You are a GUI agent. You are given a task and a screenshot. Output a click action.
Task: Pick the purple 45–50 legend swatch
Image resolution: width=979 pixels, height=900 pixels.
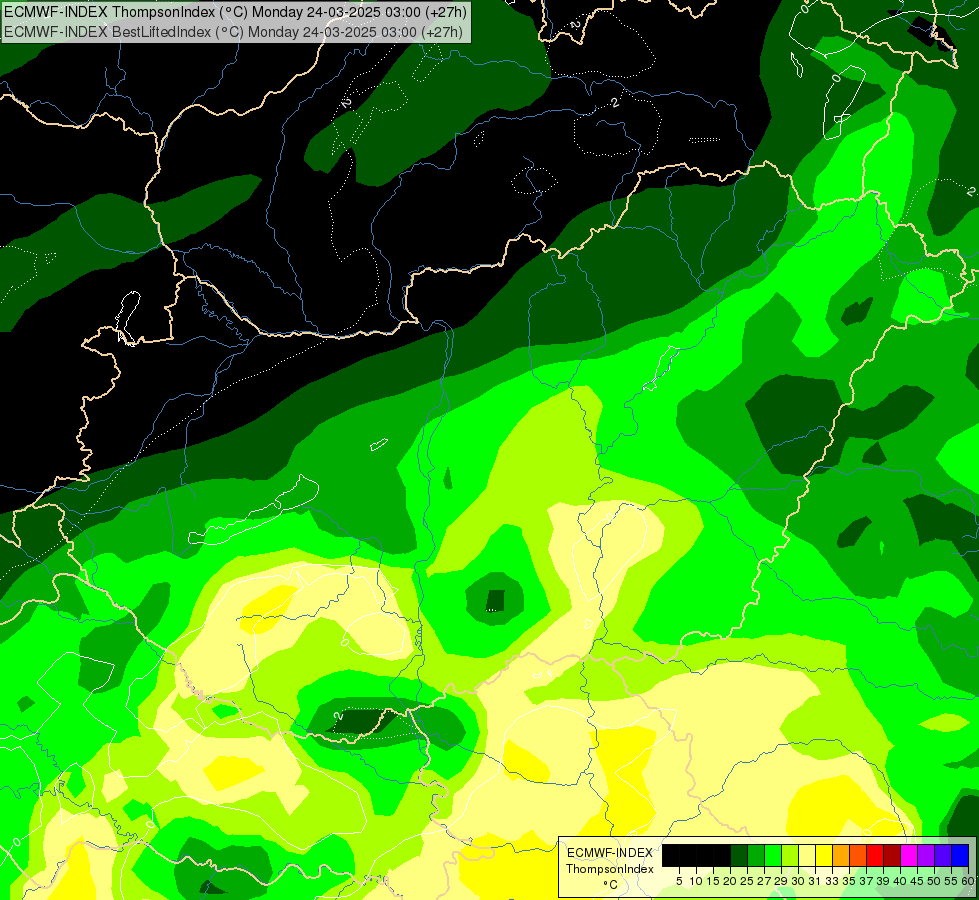coord(925,856)
